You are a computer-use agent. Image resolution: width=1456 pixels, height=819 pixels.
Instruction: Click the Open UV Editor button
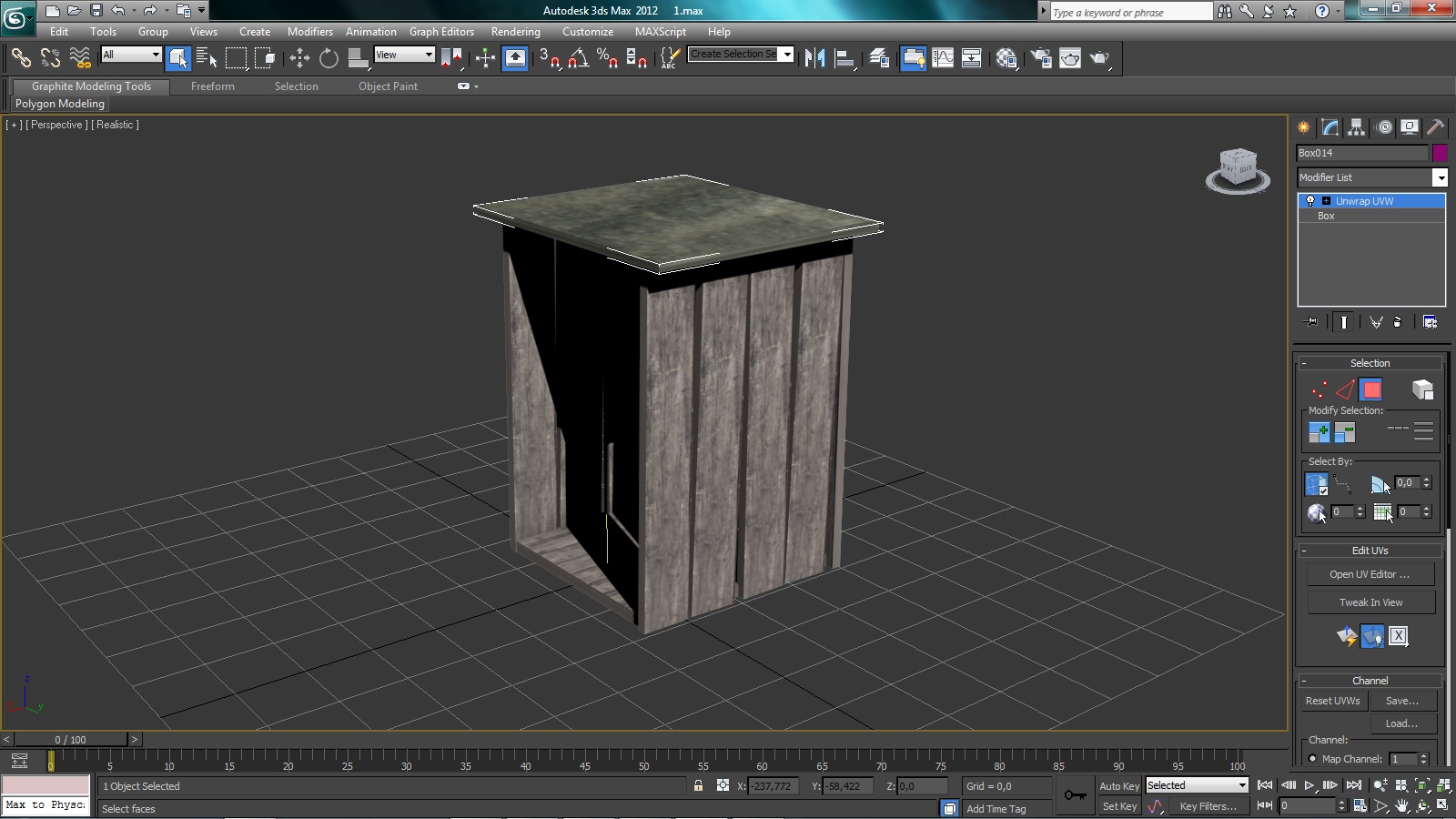[1370, 574]
